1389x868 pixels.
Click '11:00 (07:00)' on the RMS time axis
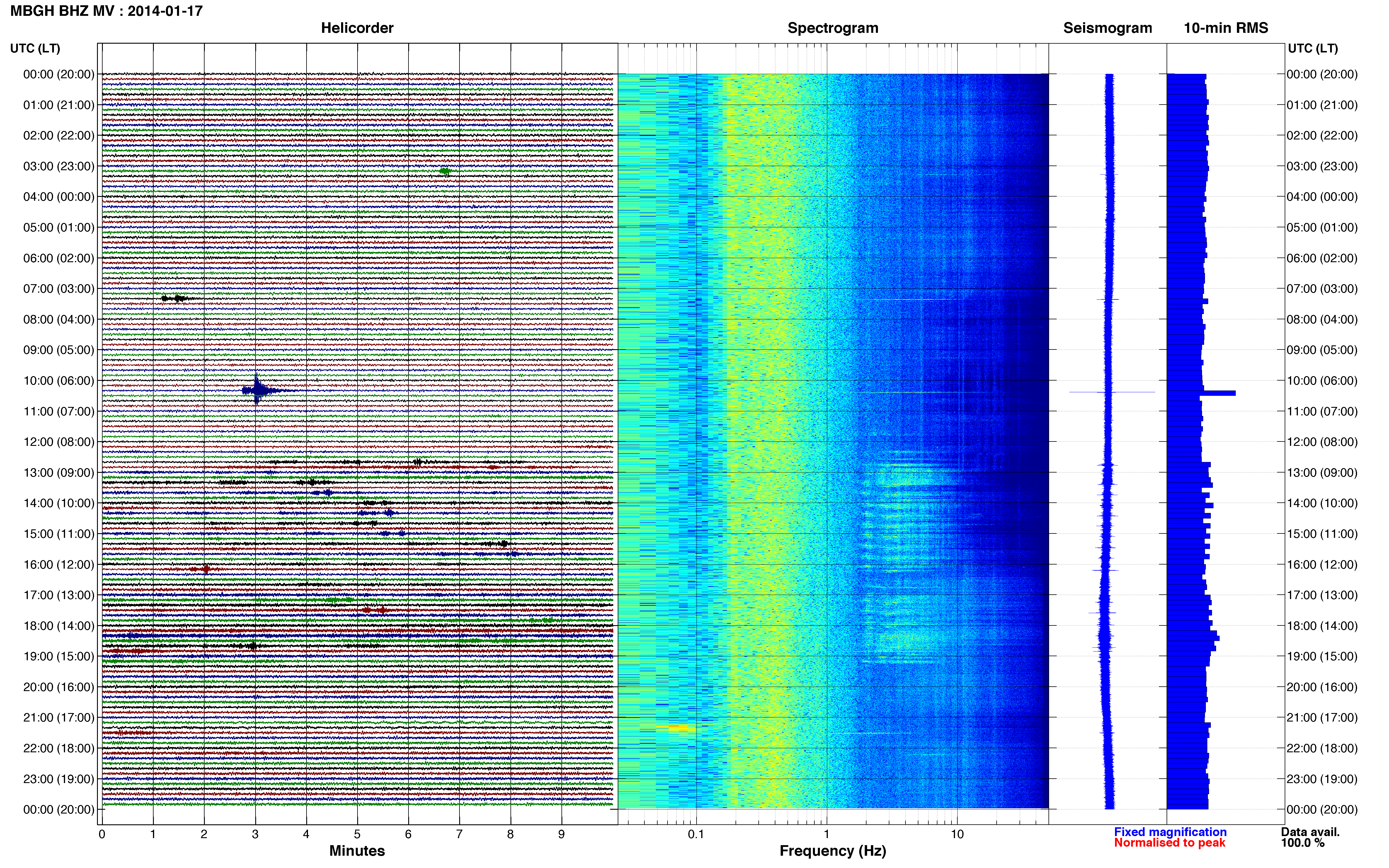tap(1322, 411)
